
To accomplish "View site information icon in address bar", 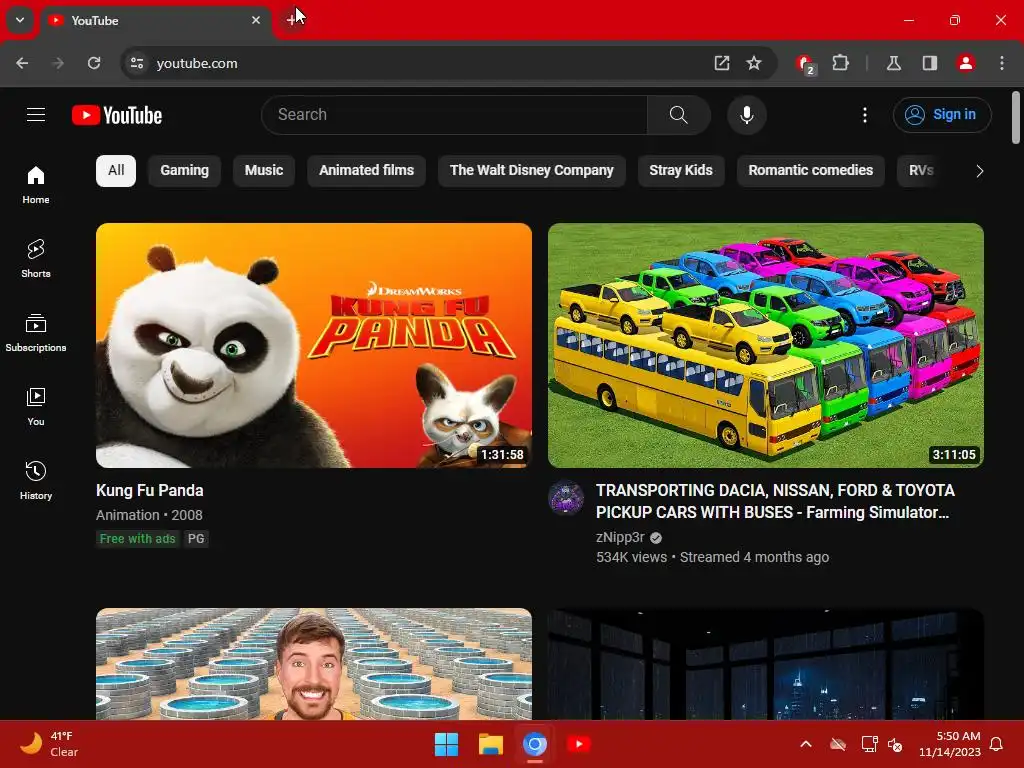I will (x=136, y=63).
